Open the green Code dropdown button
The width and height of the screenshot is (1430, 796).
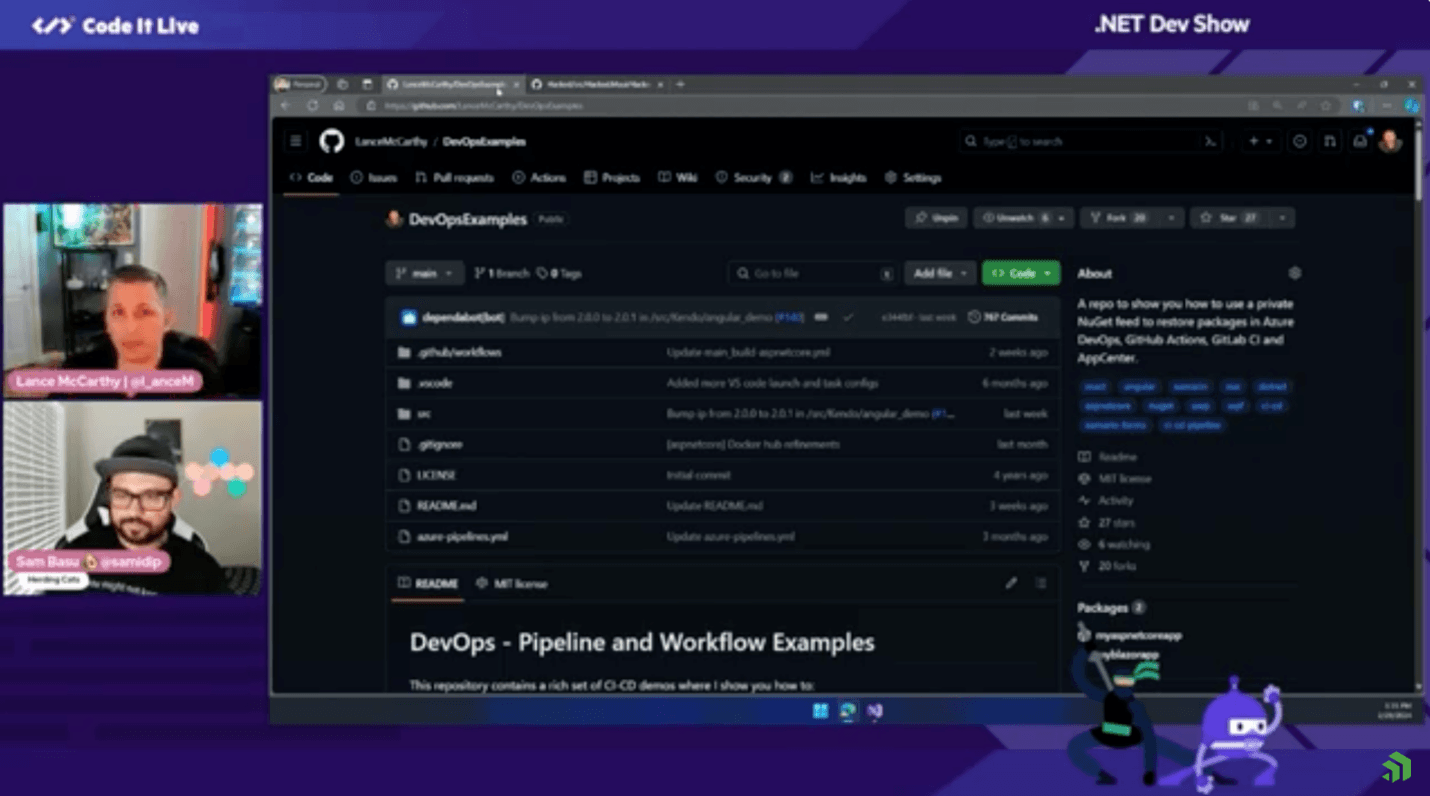click(1021, 273)
